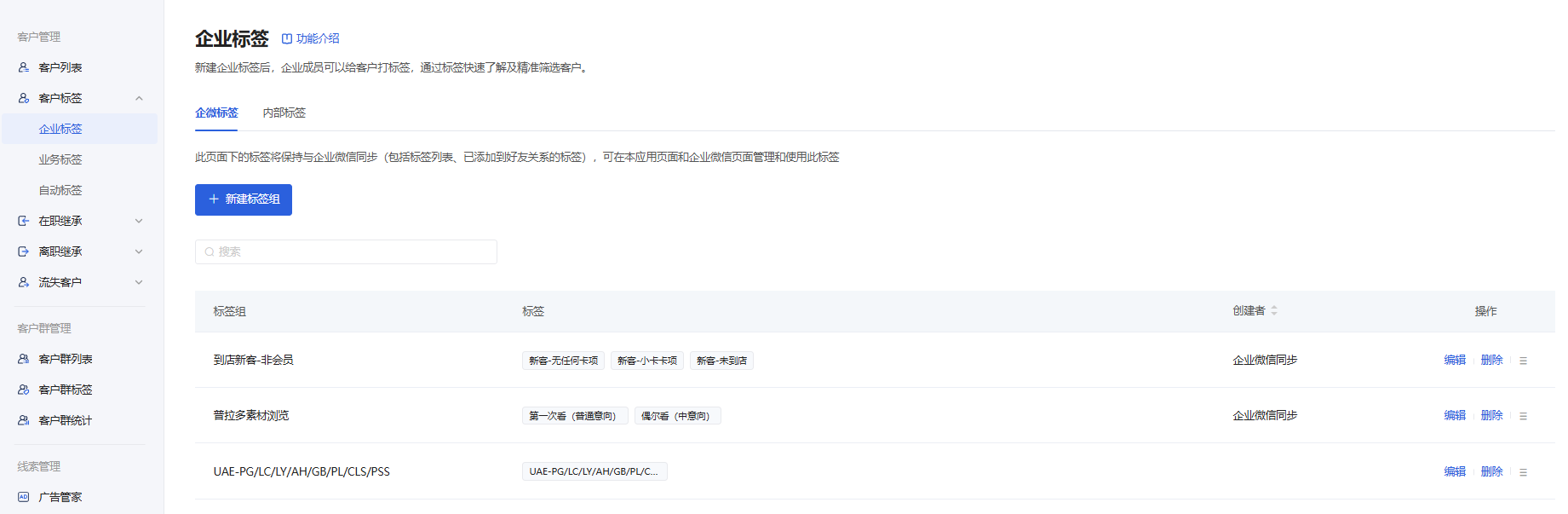Viewport: 1568px width, 514px height.
Task: Click the 标签组 column header
Action: pyautogui.click(x=229, y=311)
